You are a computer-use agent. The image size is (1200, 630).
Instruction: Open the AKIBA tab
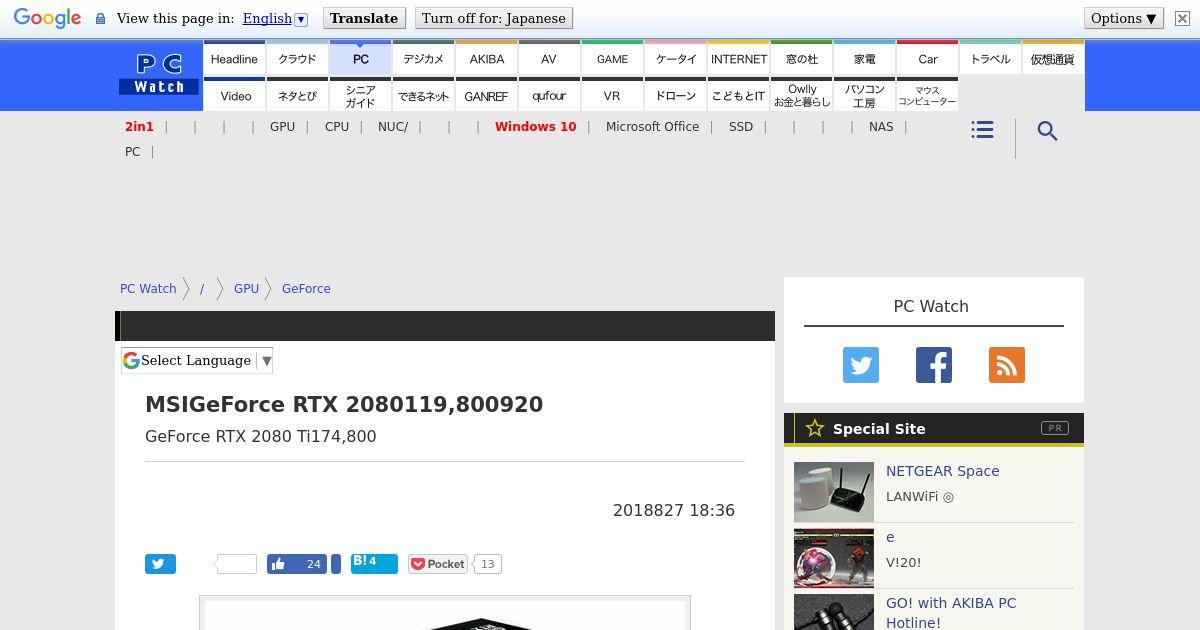tap(487, 59)
